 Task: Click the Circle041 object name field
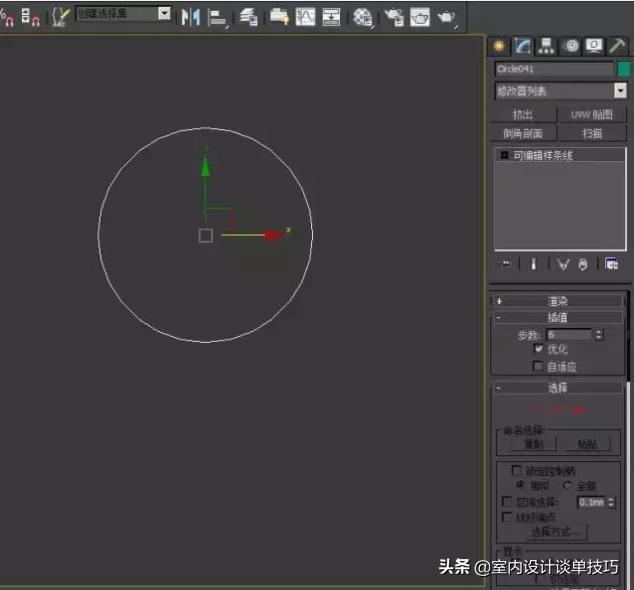[554, 69]
